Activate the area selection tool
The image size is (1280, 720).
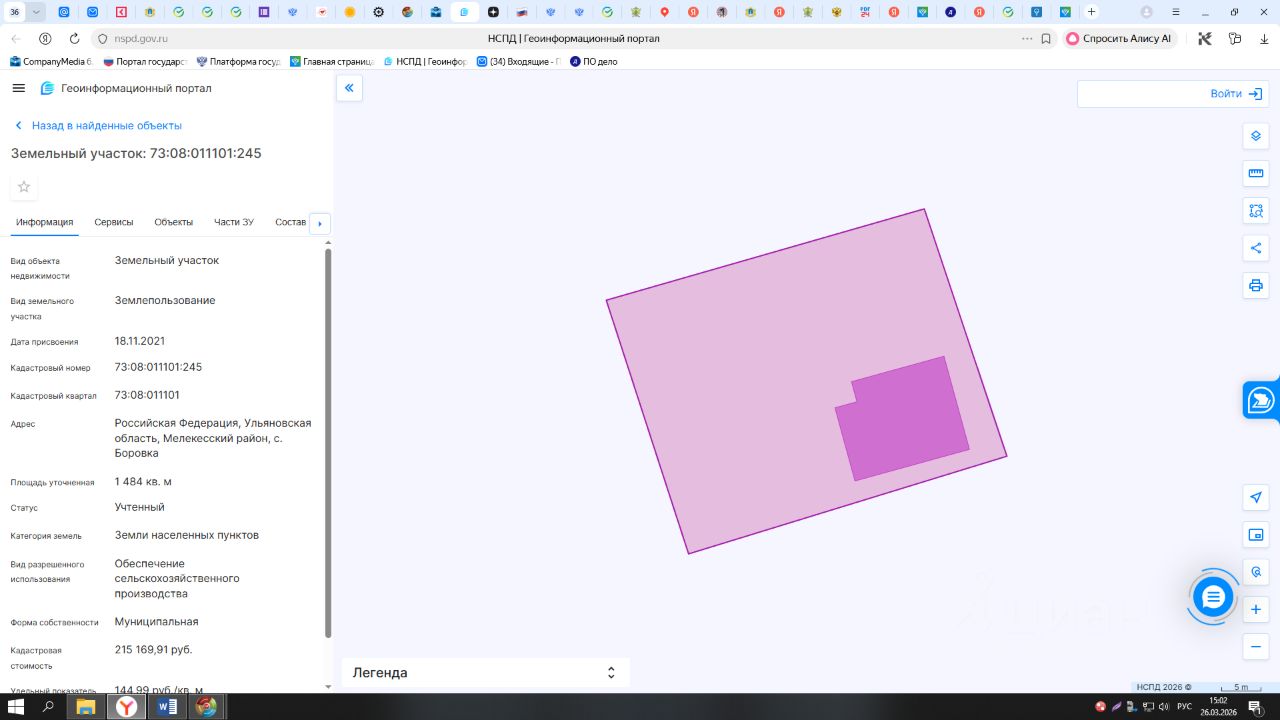(x=1256, y=211)
